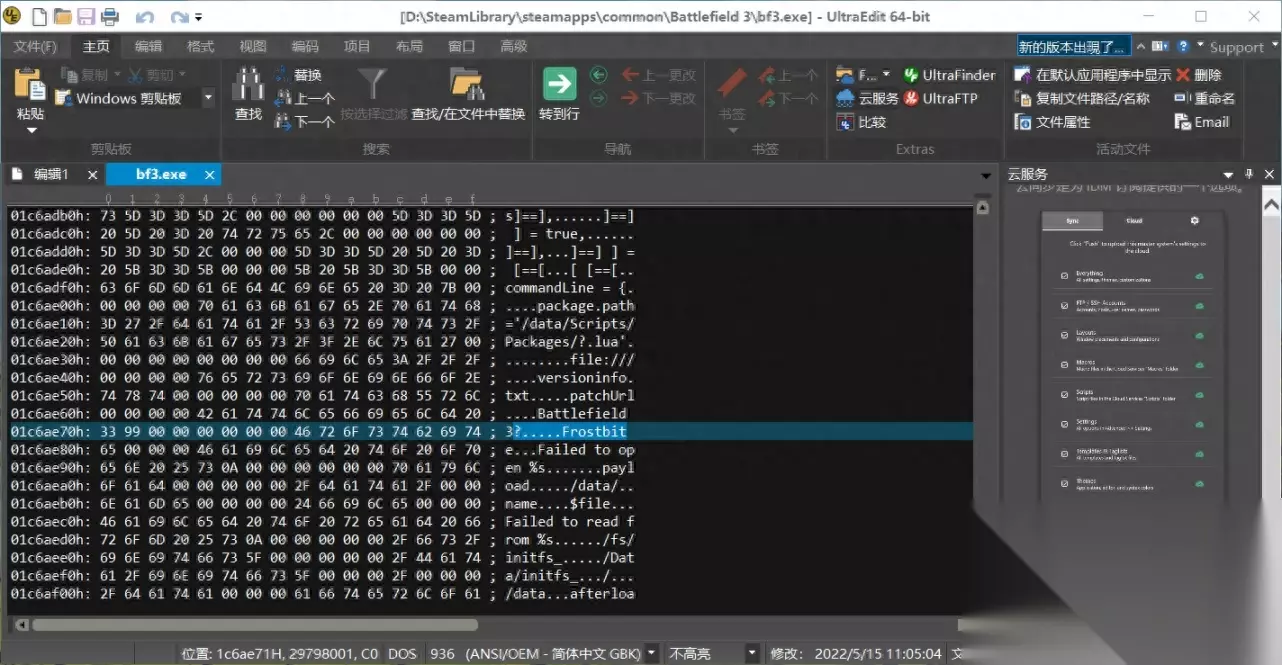This screenshot has width=1282, height=665.
Task: Click 在默认应用程序中显示 (Show in default app)
Action: coord(1092,75)
